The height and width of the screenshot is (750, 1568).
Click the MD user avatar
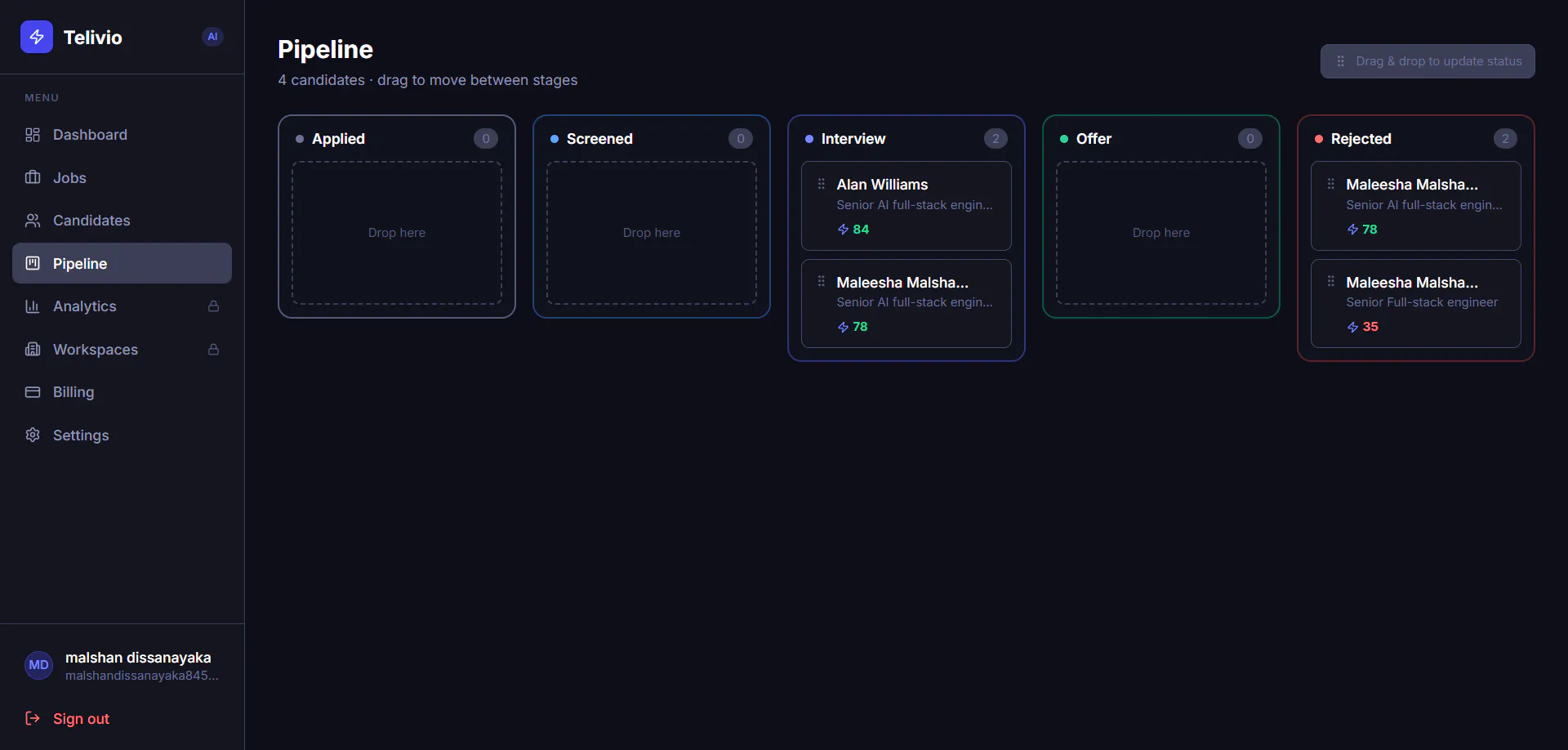38,665
